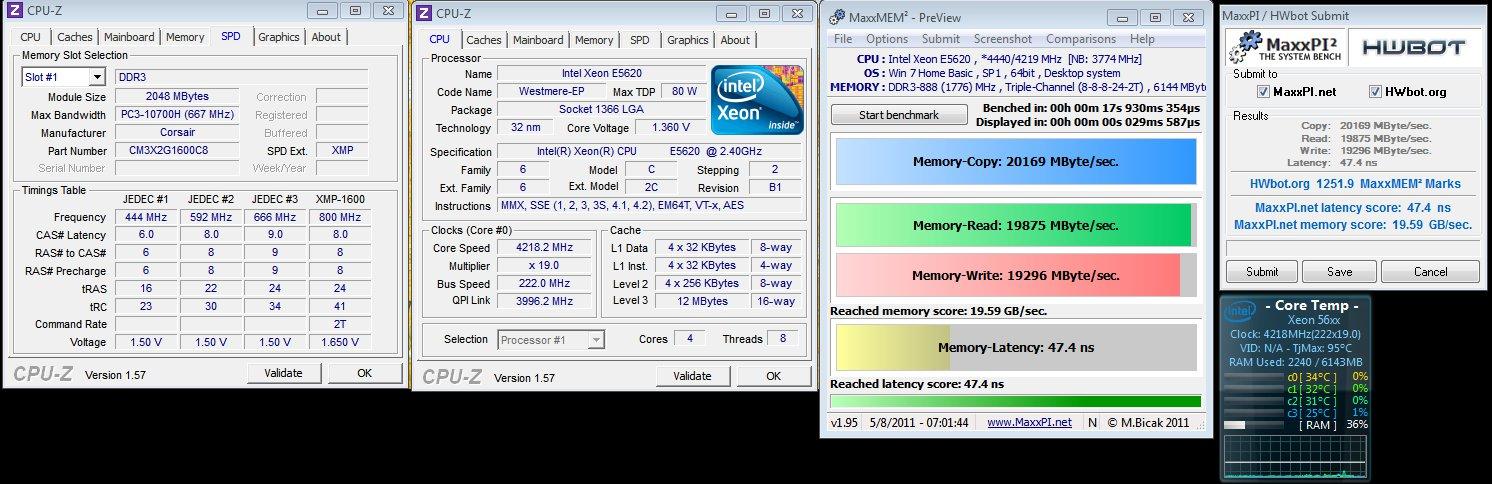Open the Comparisons menu in MaxxMEM²

pyautogui.click(x=1081, y=39)
